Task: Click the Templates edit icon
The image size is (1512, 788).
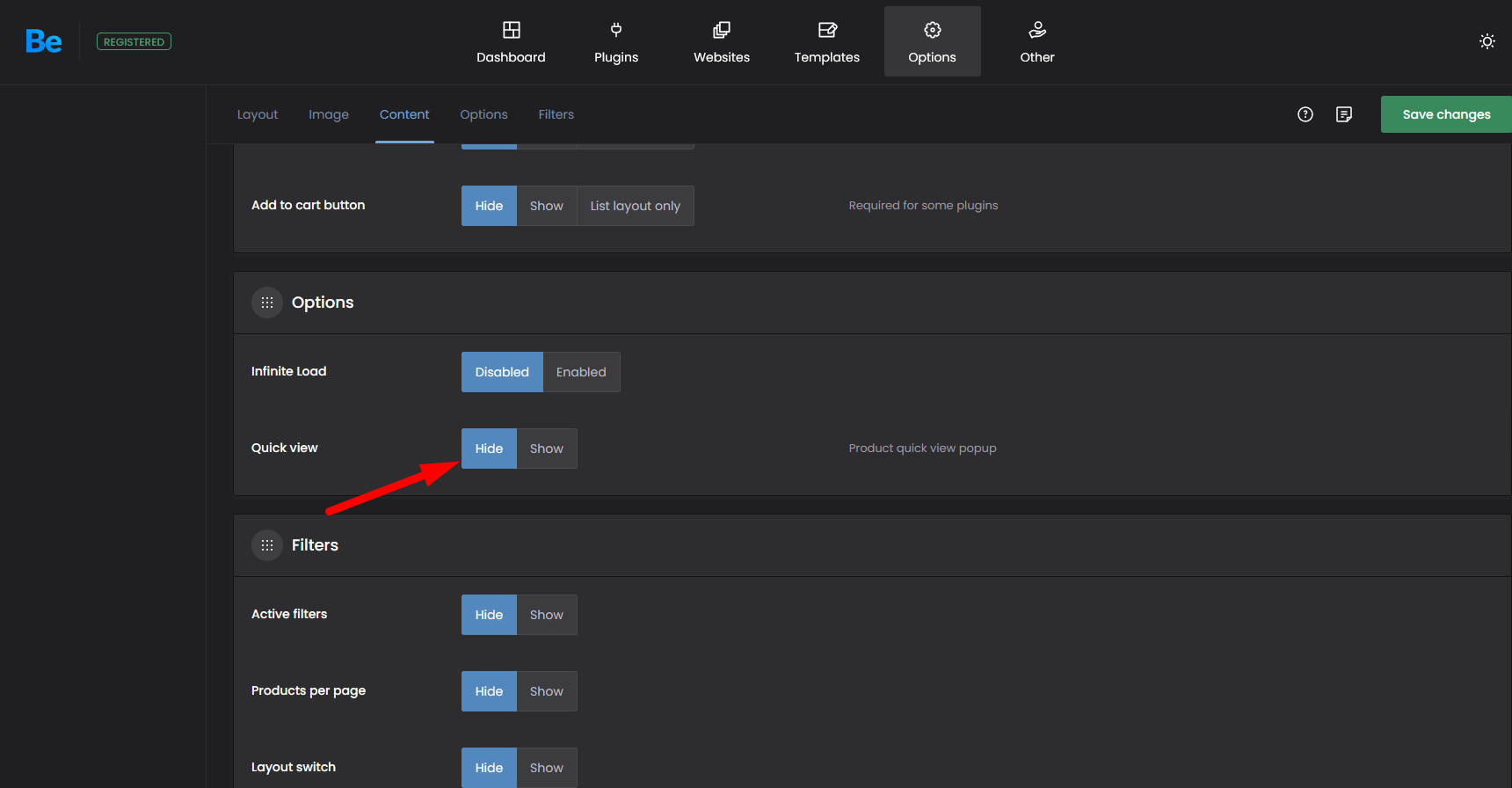Action: click(827, 30)
